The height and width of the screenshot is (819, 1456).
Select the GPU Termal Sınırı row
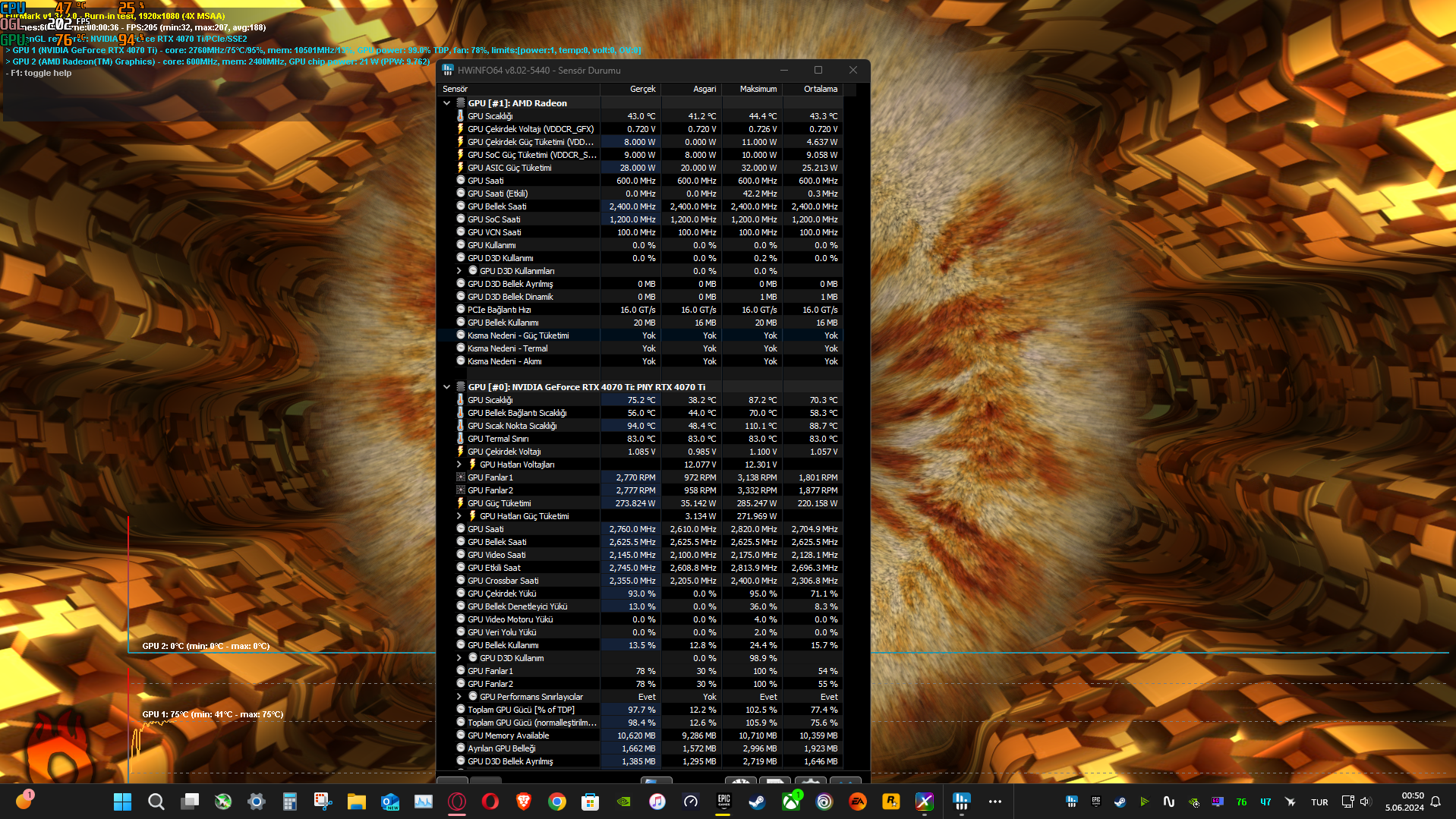(640, 439)
